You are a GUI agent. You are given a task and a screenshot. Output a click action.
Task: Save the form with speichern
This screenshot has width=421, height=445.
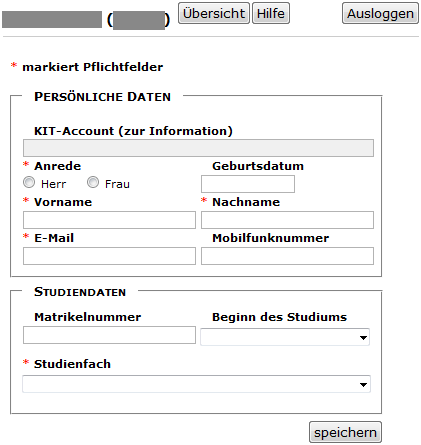345,432
